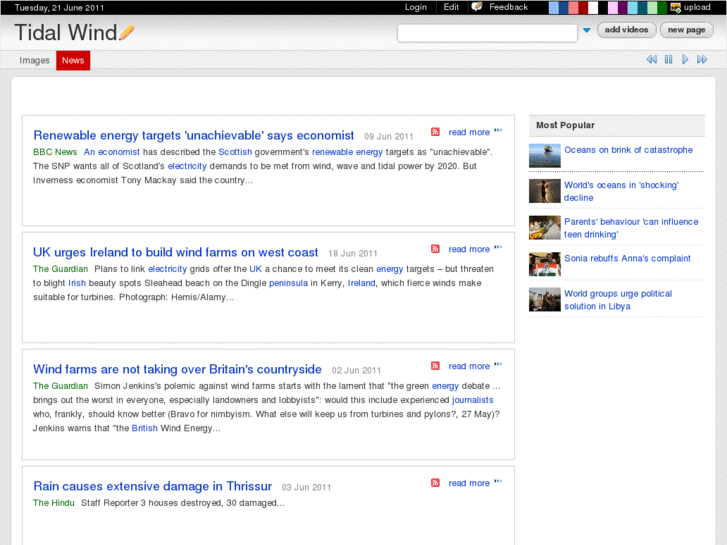Open RSS feed icon for Rain causes damage article
This screenshot has width=727, height=545.
point(435,482)
